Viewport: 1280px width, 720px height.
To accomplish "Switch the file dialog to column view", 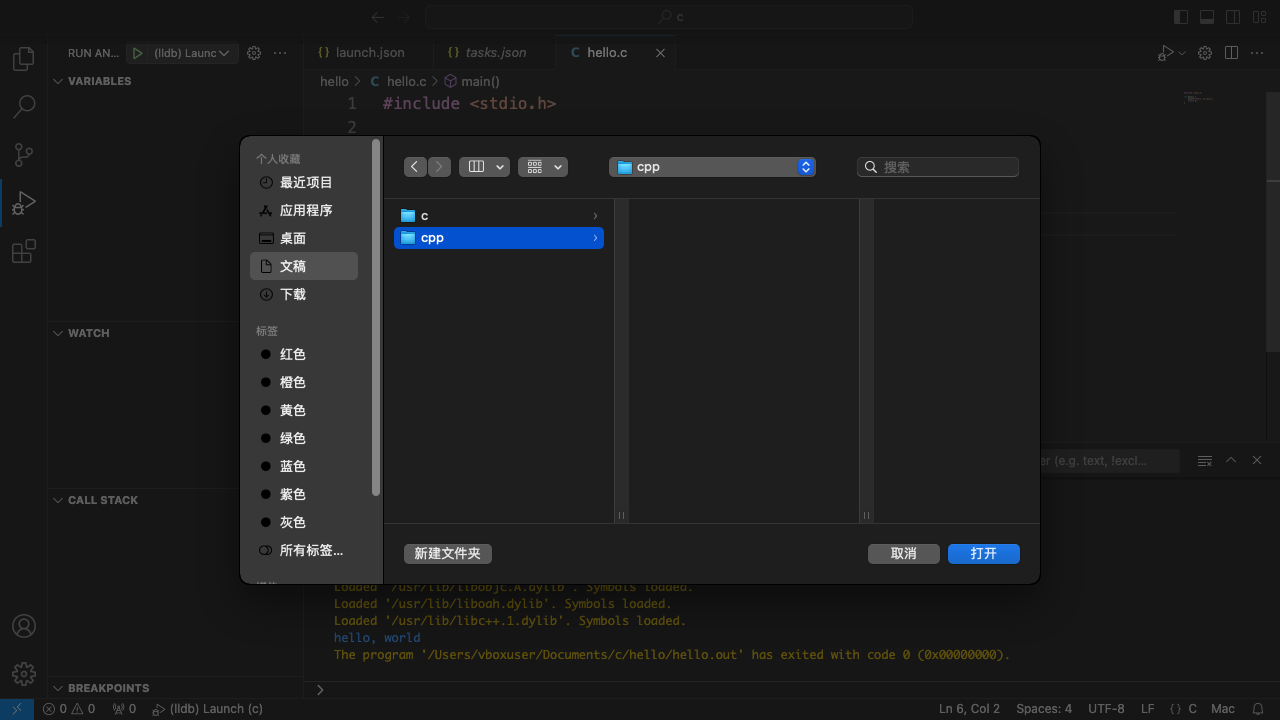I will pos(476,167).
